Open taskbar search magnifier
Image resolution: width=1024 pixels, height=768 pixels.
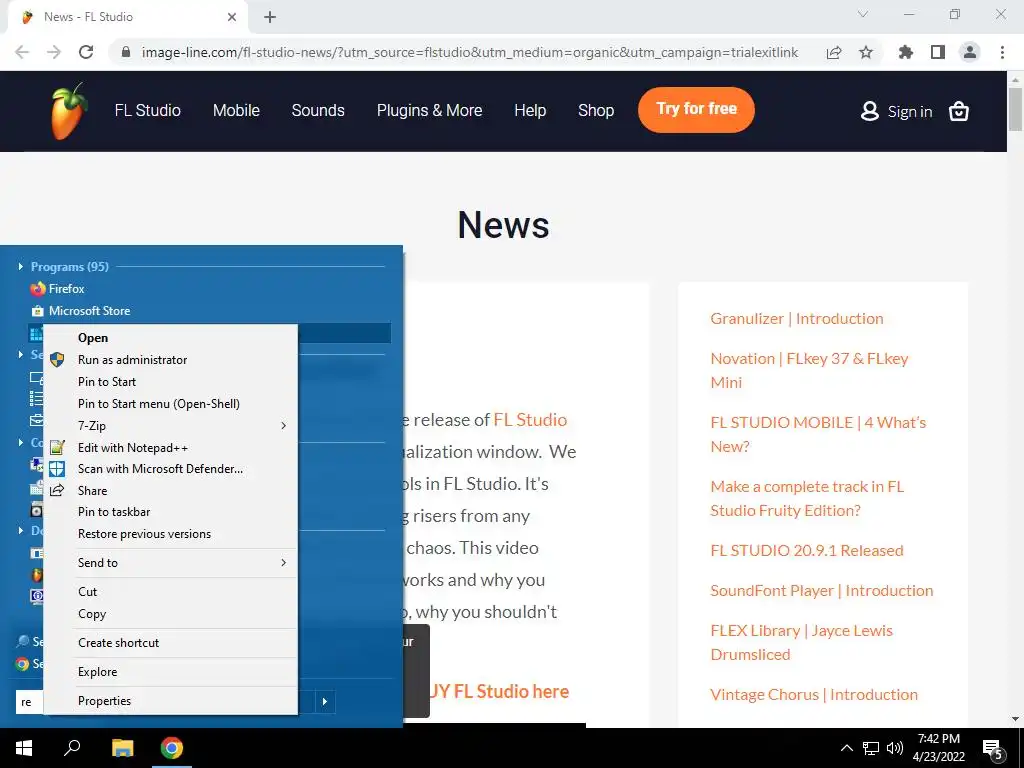[x=72, y=748]
